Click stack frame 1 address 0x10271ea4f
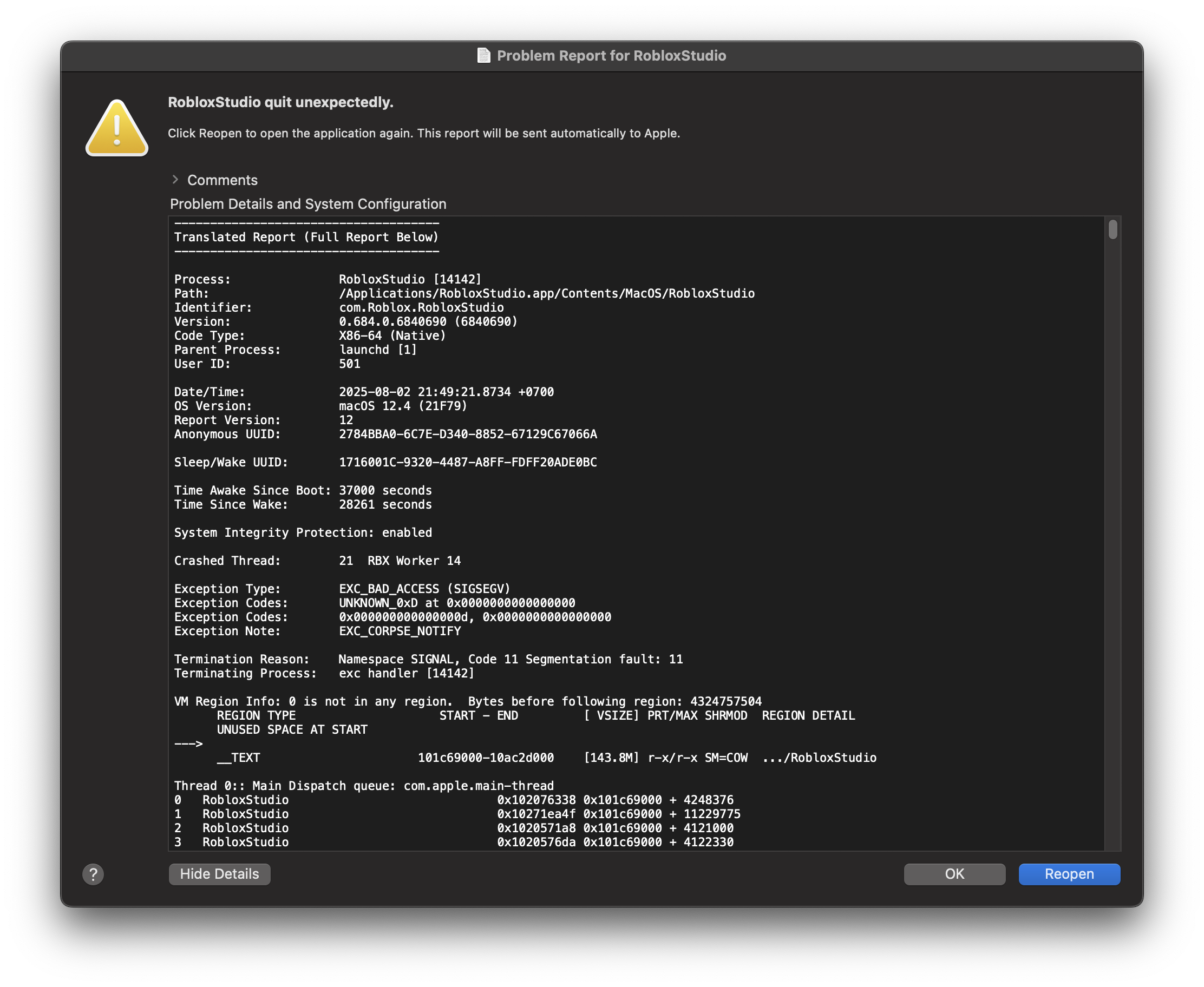1204x987 pixels. 536,814
